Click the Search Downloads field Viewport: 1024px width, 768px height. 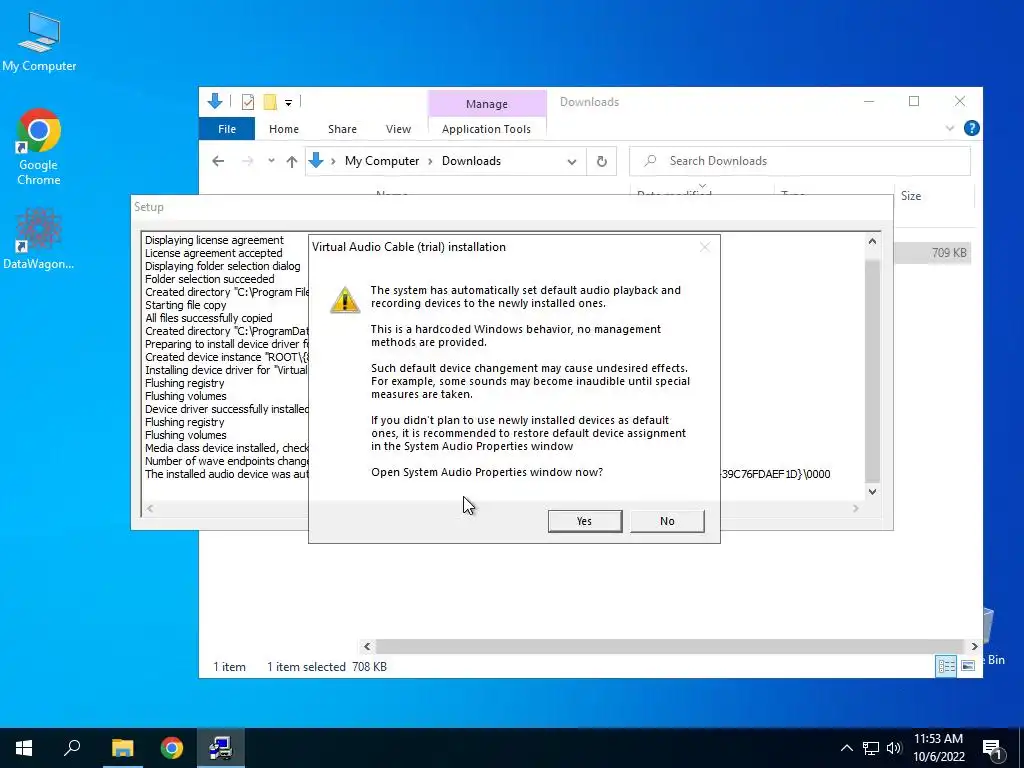799,161
